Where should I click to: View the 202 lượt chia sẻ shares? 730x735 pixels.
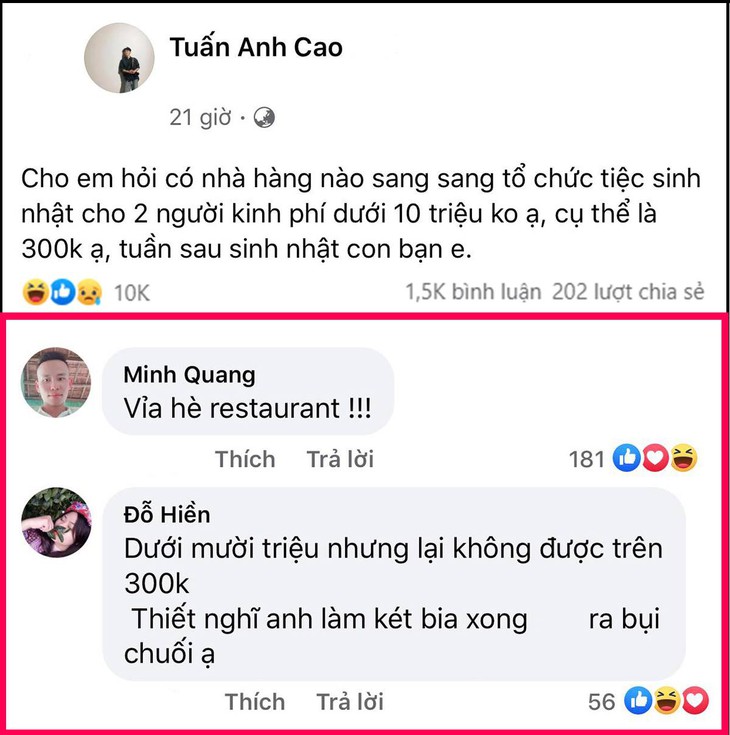pos(628,292)
